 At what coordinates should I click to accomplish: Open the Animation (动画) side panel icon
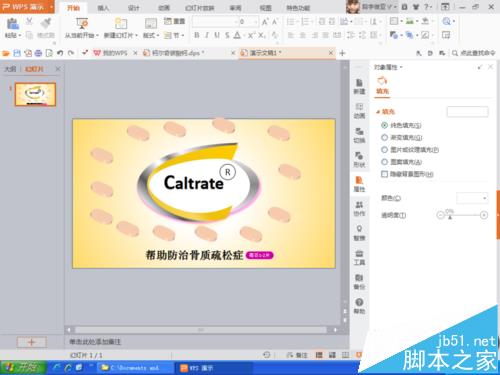click(x=359, y=111)
